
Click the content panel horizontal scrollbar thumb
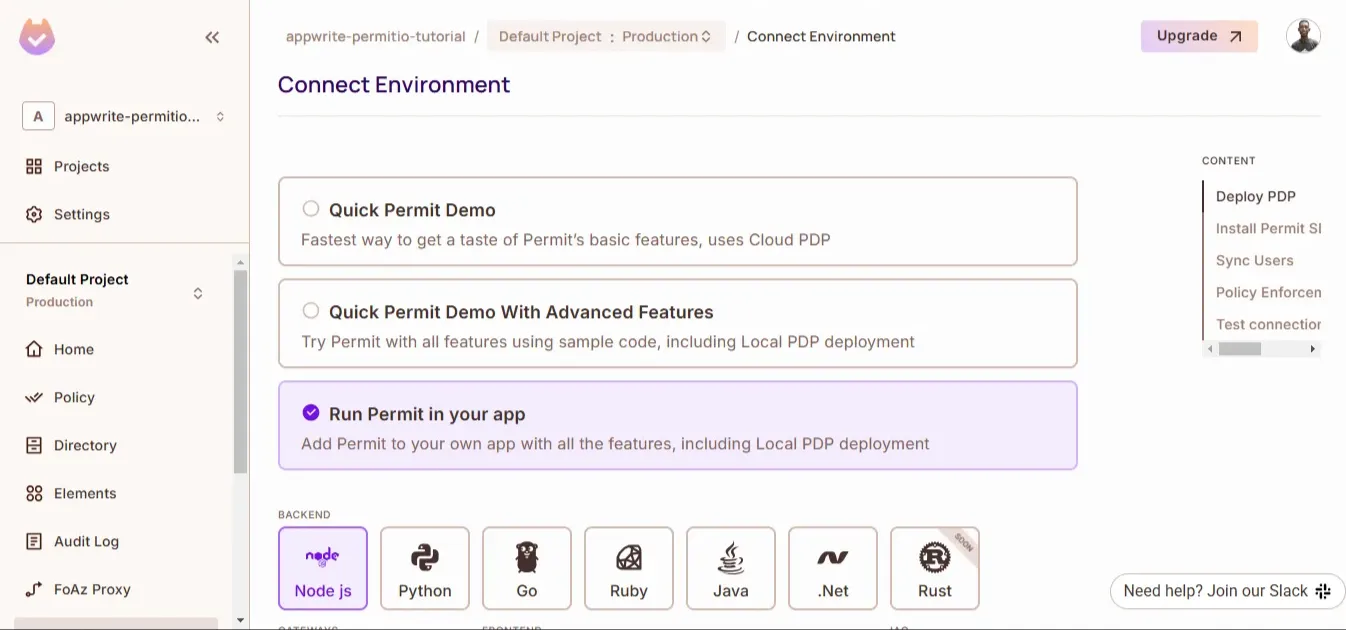[x=1240, y=349]
